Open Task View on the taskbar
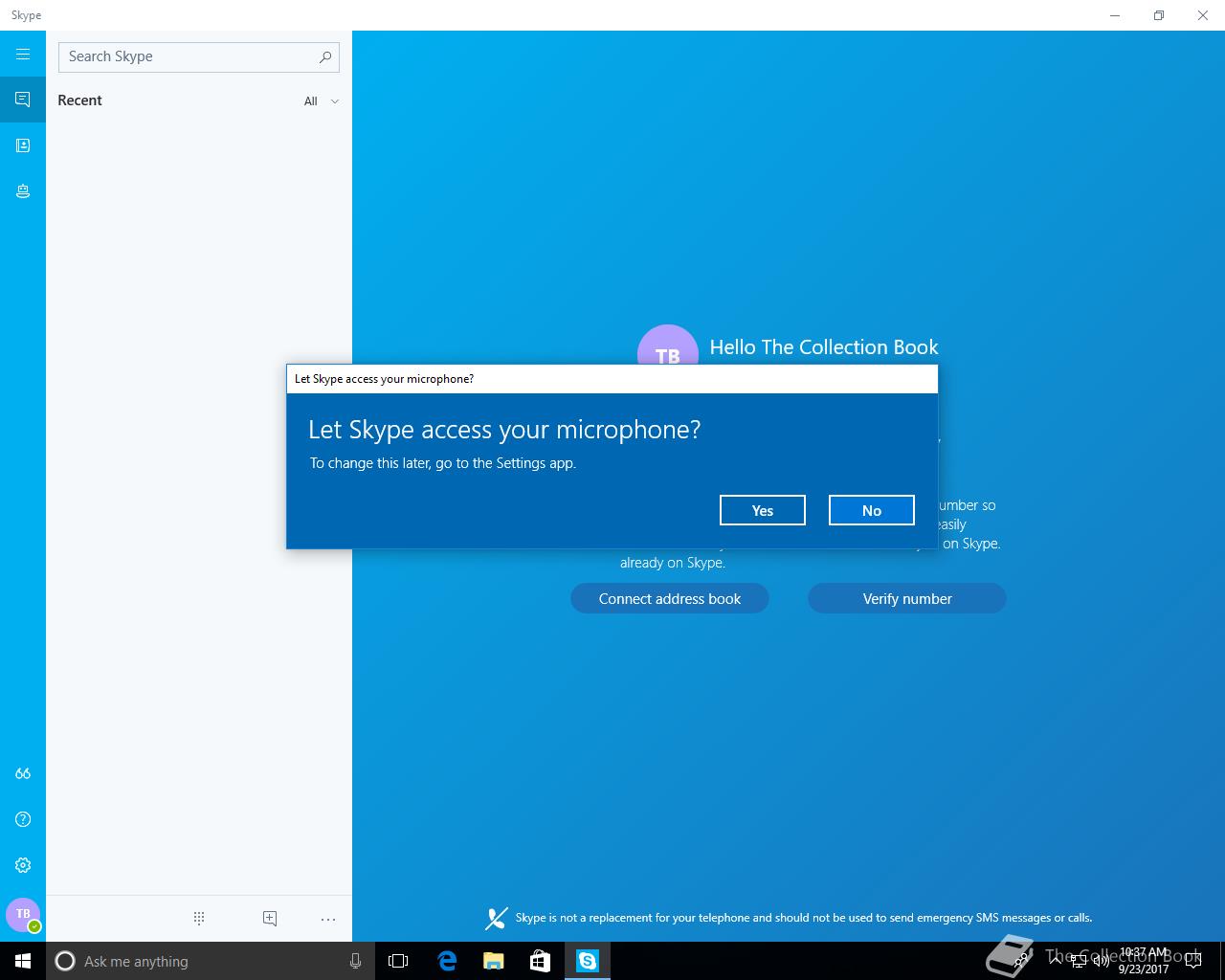This screenshot has height=980, width=1225. tap(398, 961)
